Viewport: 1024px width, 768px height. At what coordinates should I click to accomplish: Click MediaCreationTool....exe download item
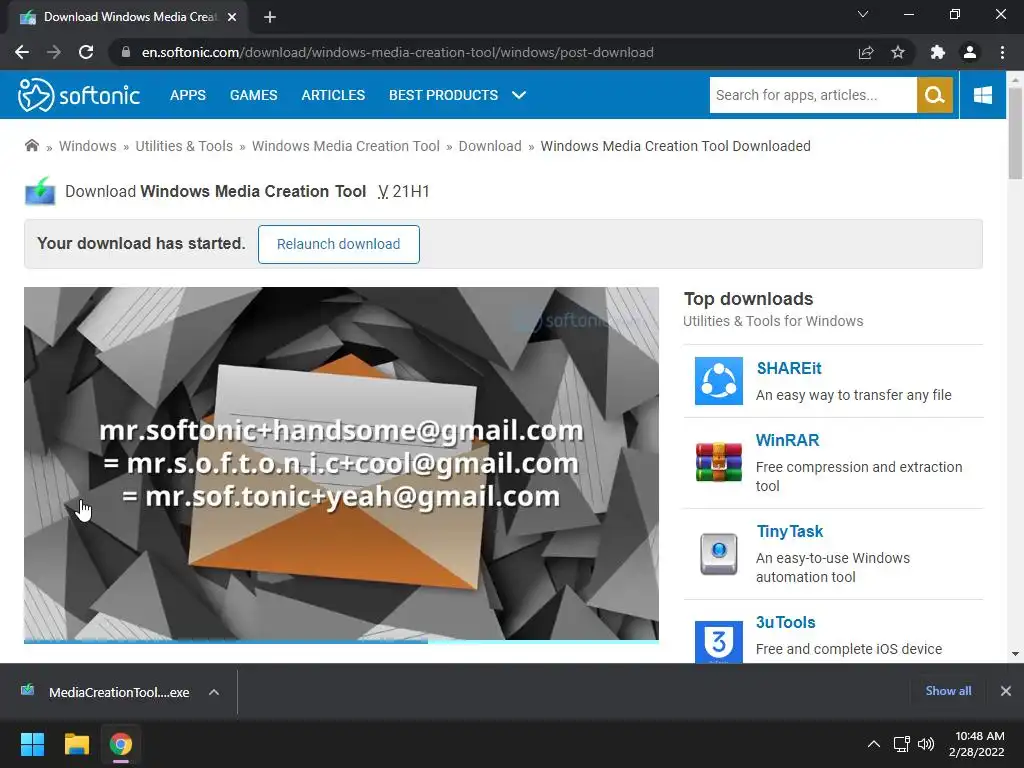pyautogui.click(x=119, y=692)
